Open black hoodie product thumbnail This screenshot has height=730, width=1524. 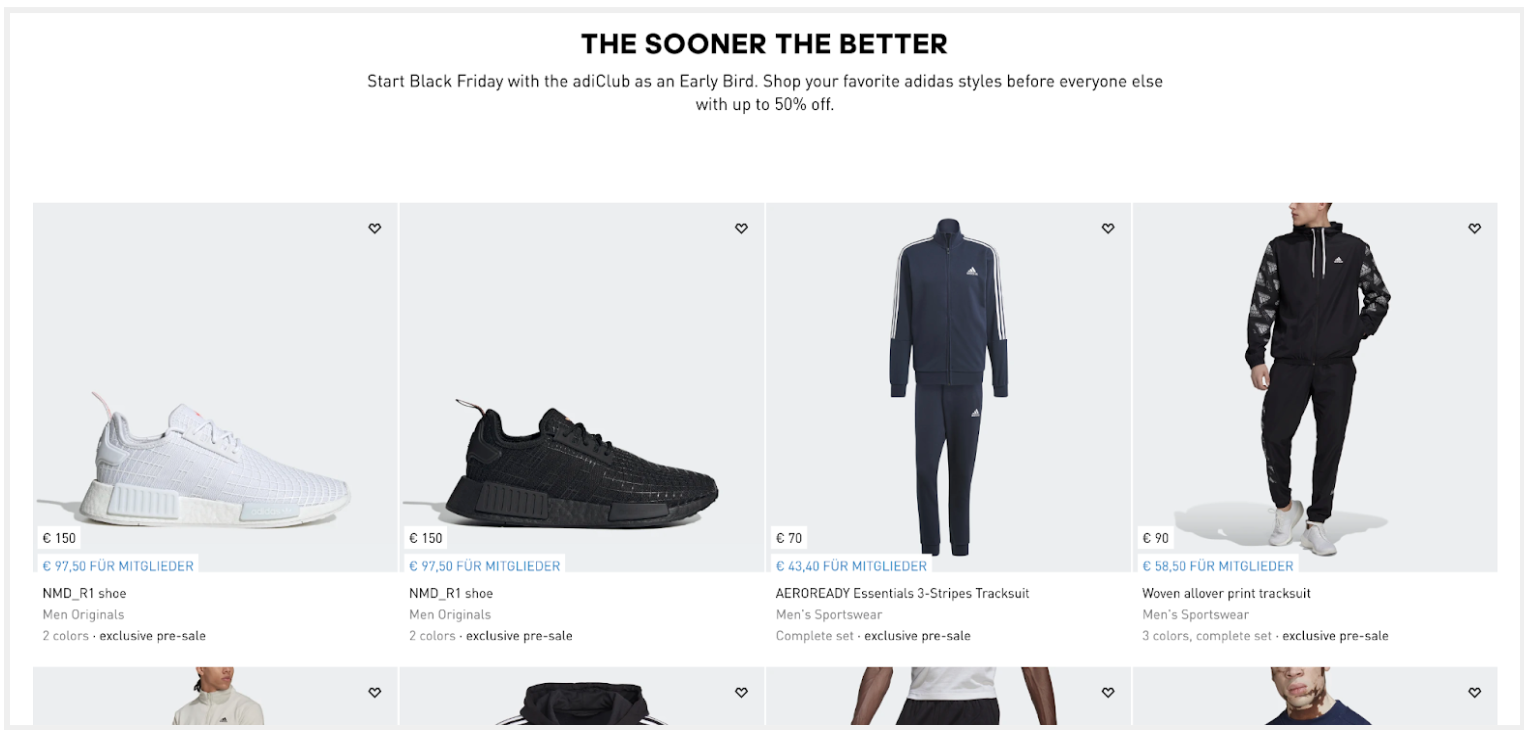click(582, 696)
